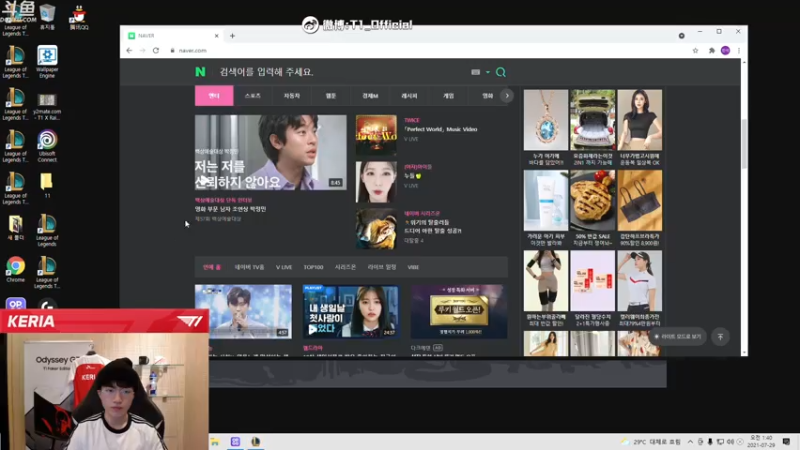Image resolution: width=800 pixels, height=450 pixels.
Task: Expand hidden system tray icons chevron
Action: point(690,442)
